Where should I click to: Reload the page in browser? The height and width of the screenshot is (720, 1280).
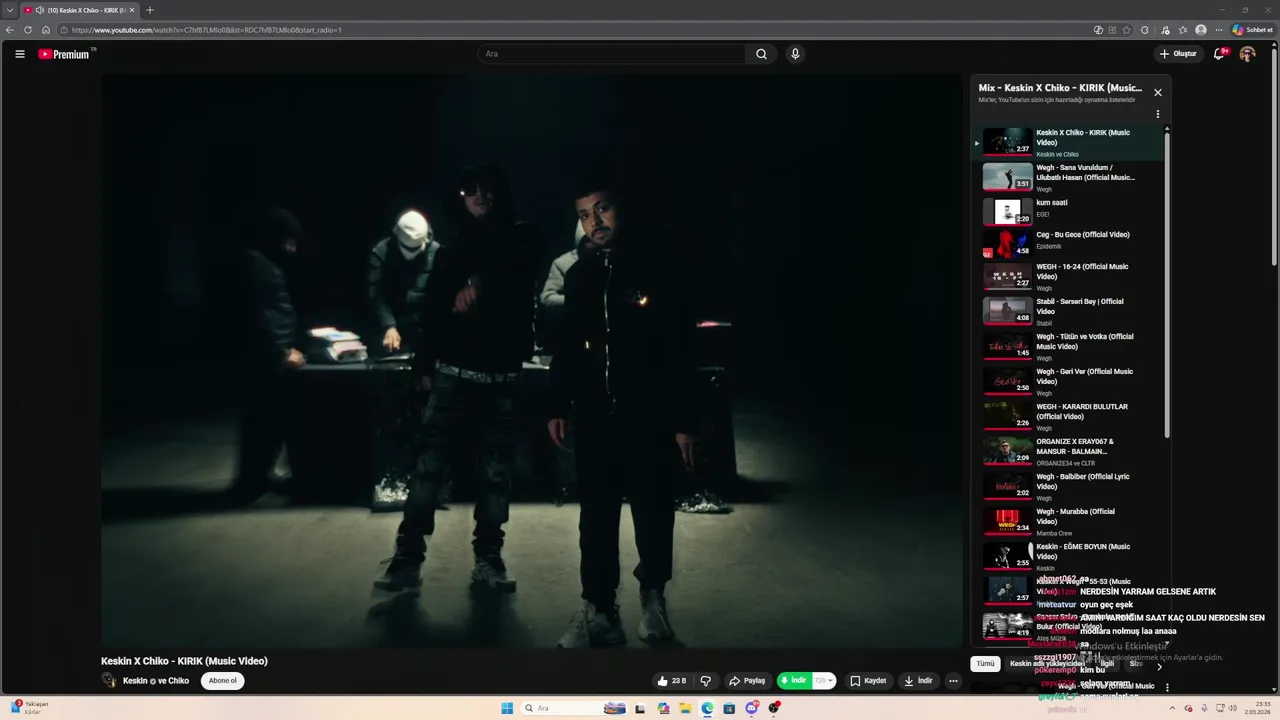(28, 30)
